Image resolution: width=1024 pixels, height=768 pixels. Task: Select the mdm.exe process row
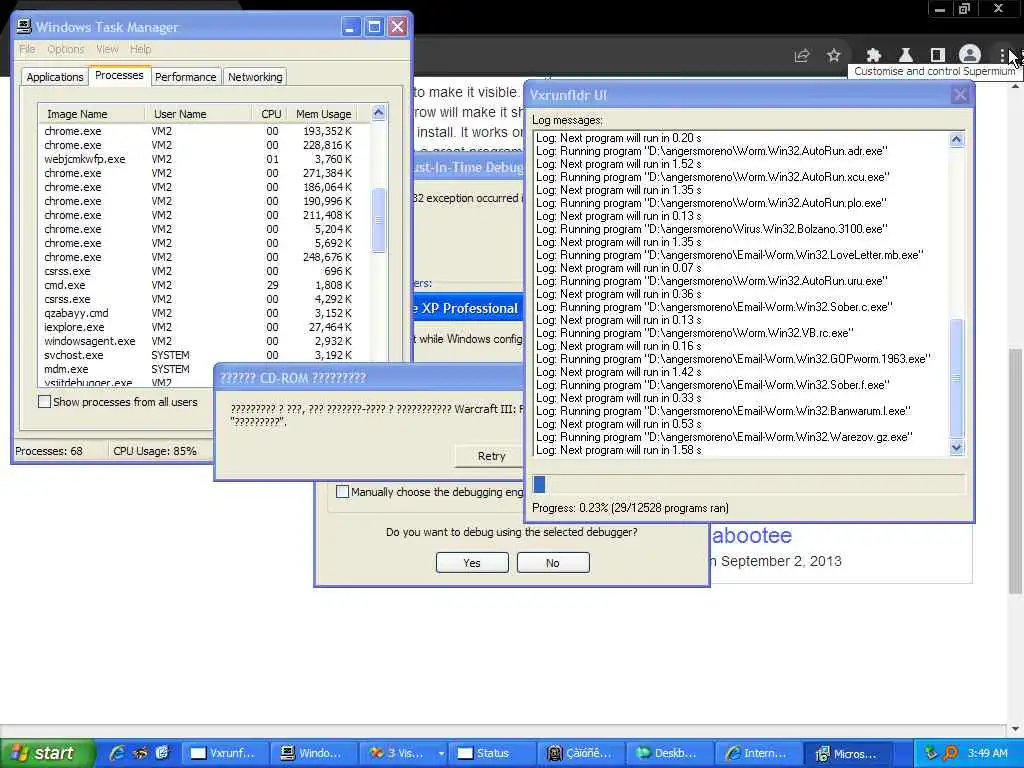(126, 369)
